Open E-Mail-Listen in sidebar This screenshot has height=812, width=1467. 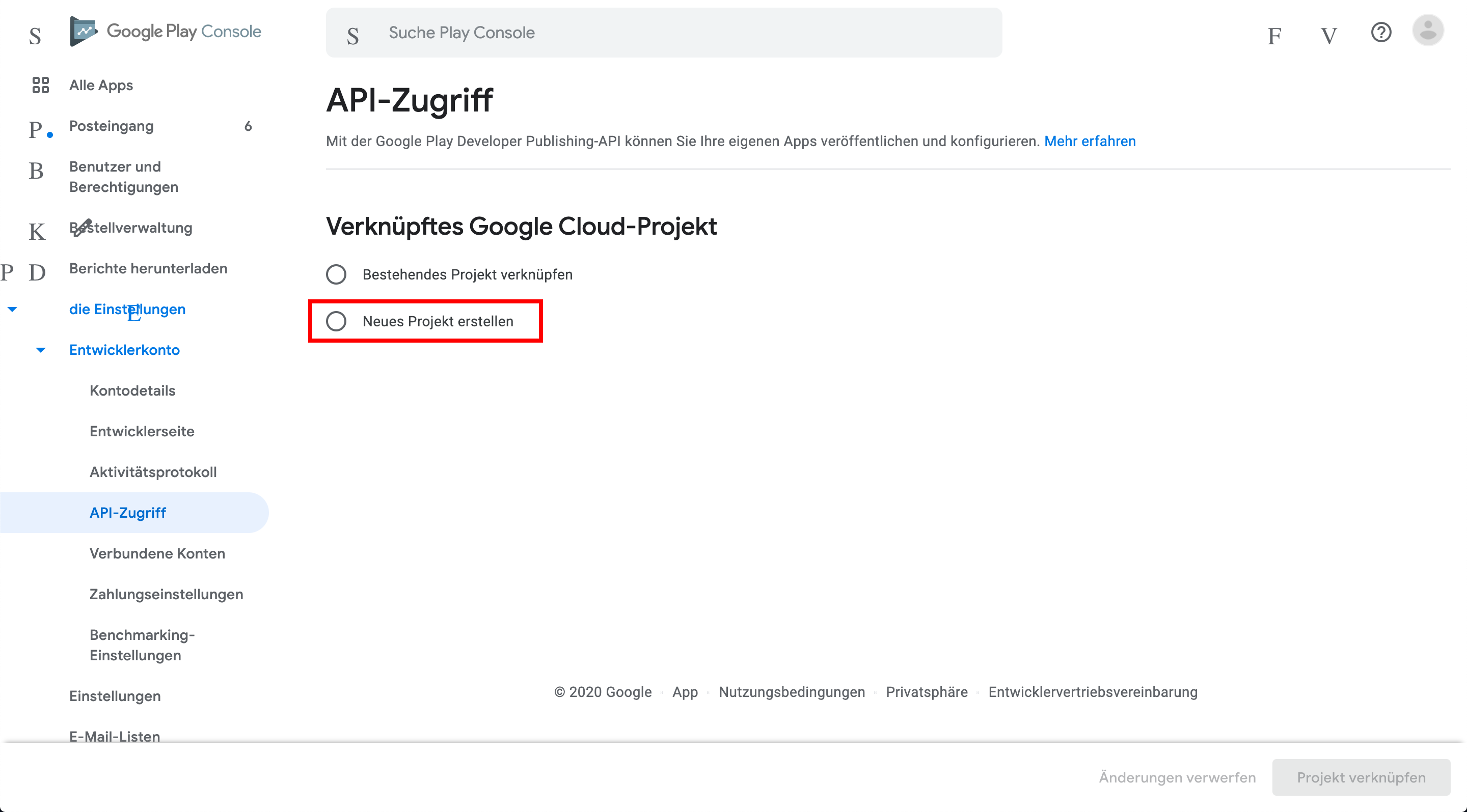(x=115, y=736)
